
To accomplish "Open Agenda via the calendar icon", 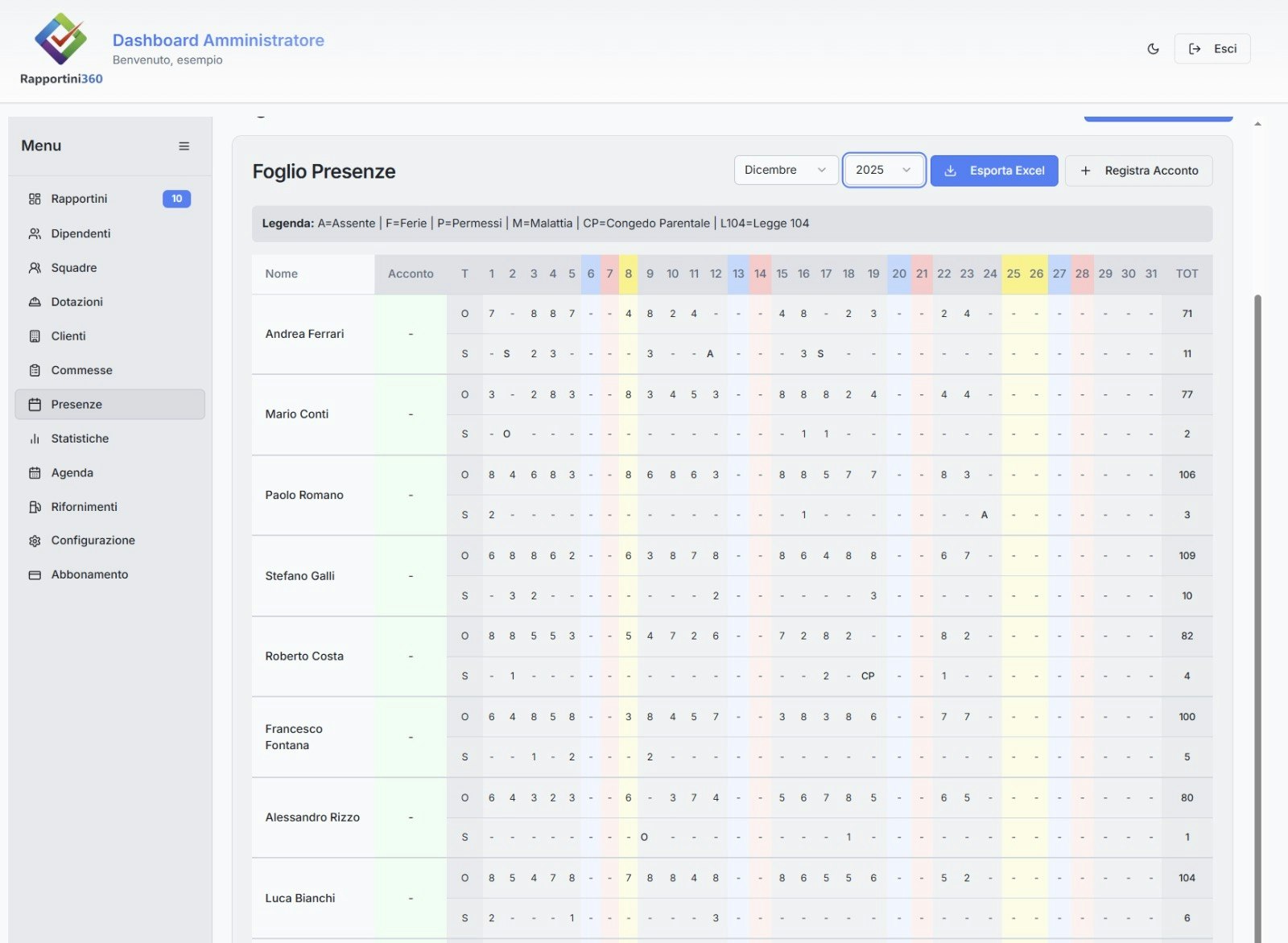I will click(35, 472).
